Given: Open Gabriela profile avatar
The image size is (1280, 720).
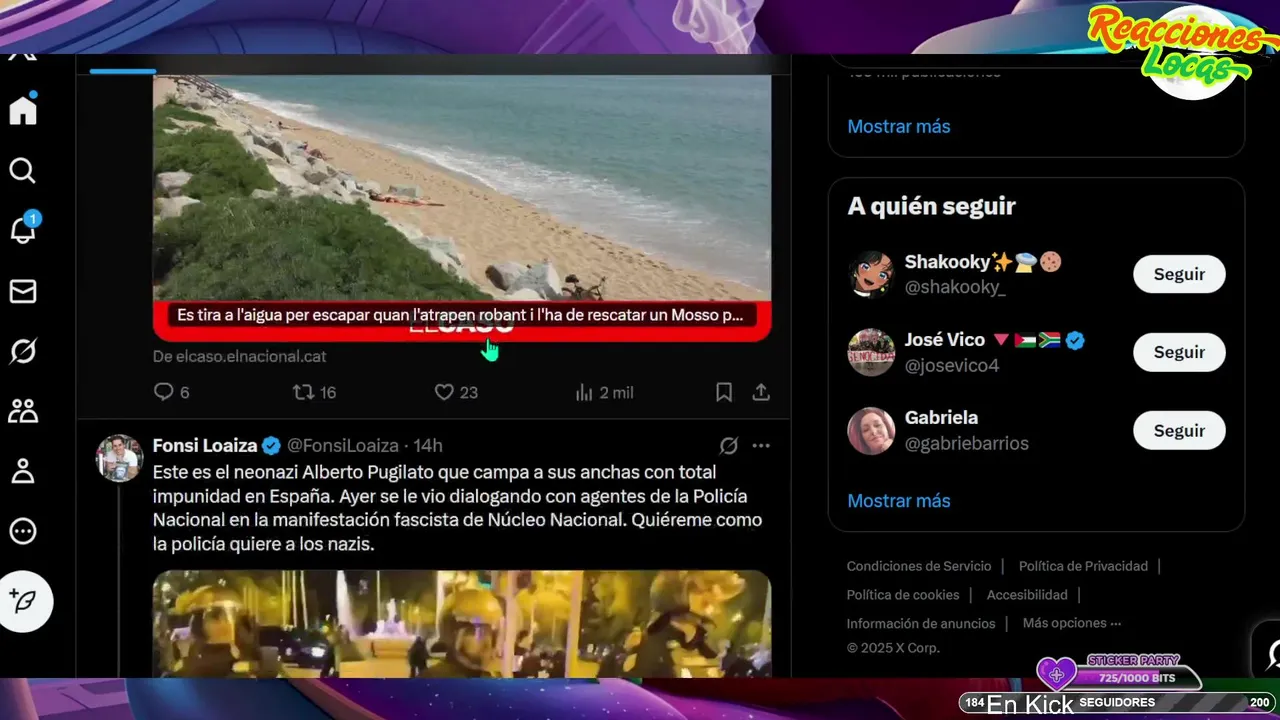Looking at the screenshot, I should tap(871, 430).
